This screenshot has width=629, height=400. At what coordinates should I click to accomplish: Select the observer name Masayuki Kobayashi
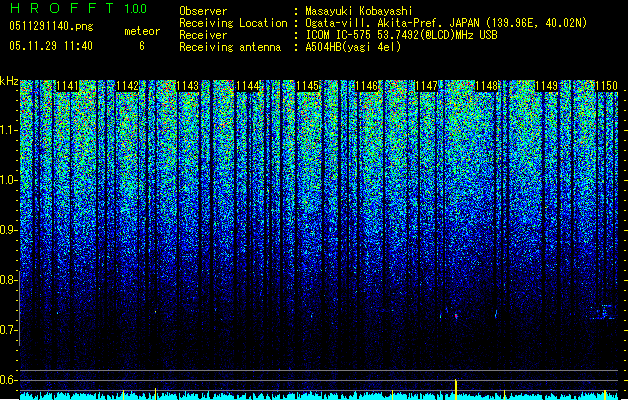(359, 11)
